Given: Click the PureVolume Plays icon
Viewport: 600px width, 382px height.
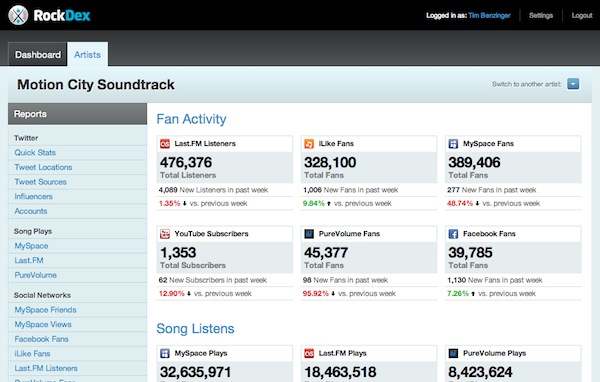Looking at the screenshot, I should coord(453,353).
